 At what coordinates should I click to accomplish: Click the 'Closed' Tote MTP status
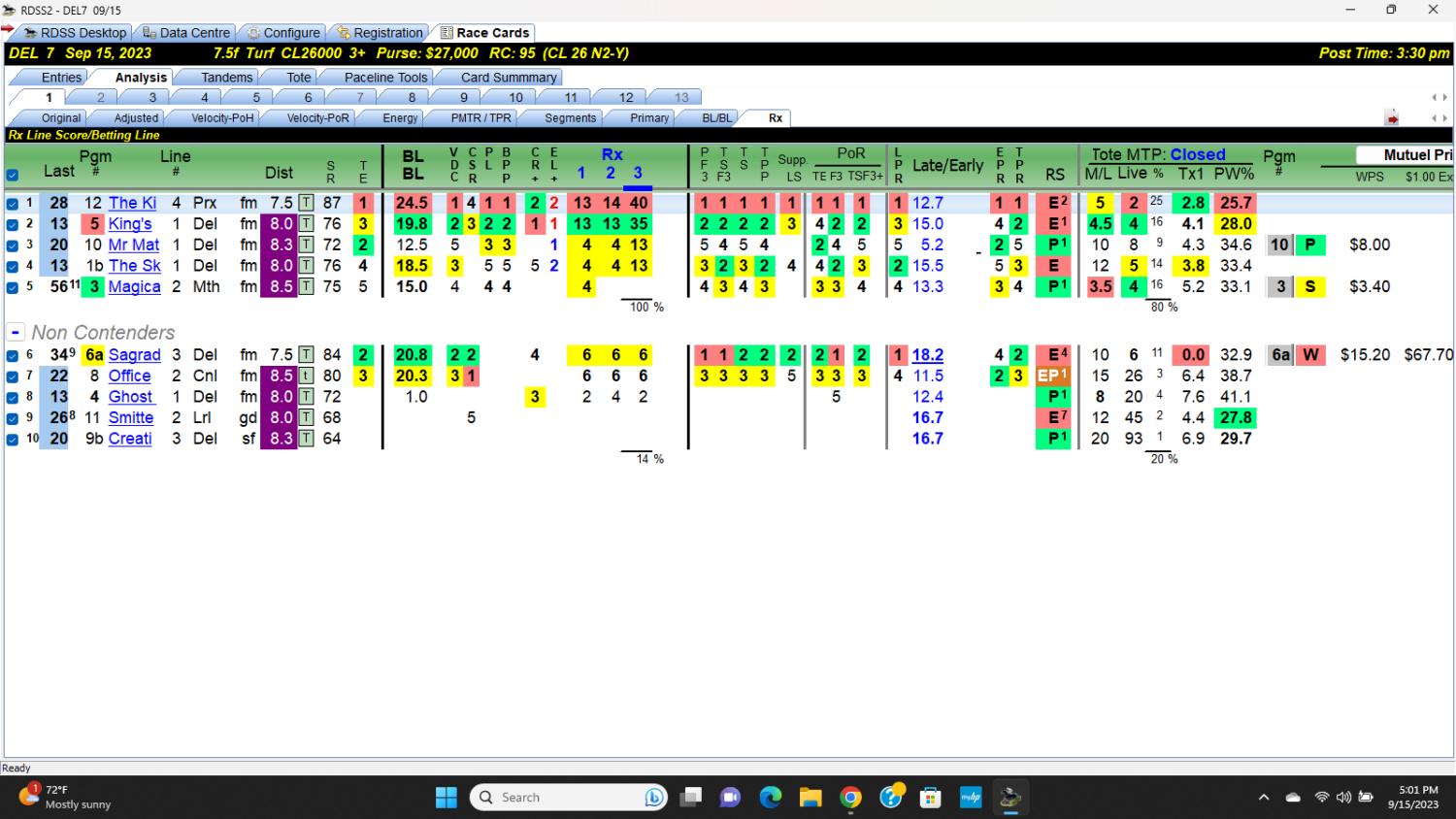pyautogui.click(x=1198, y=154)
